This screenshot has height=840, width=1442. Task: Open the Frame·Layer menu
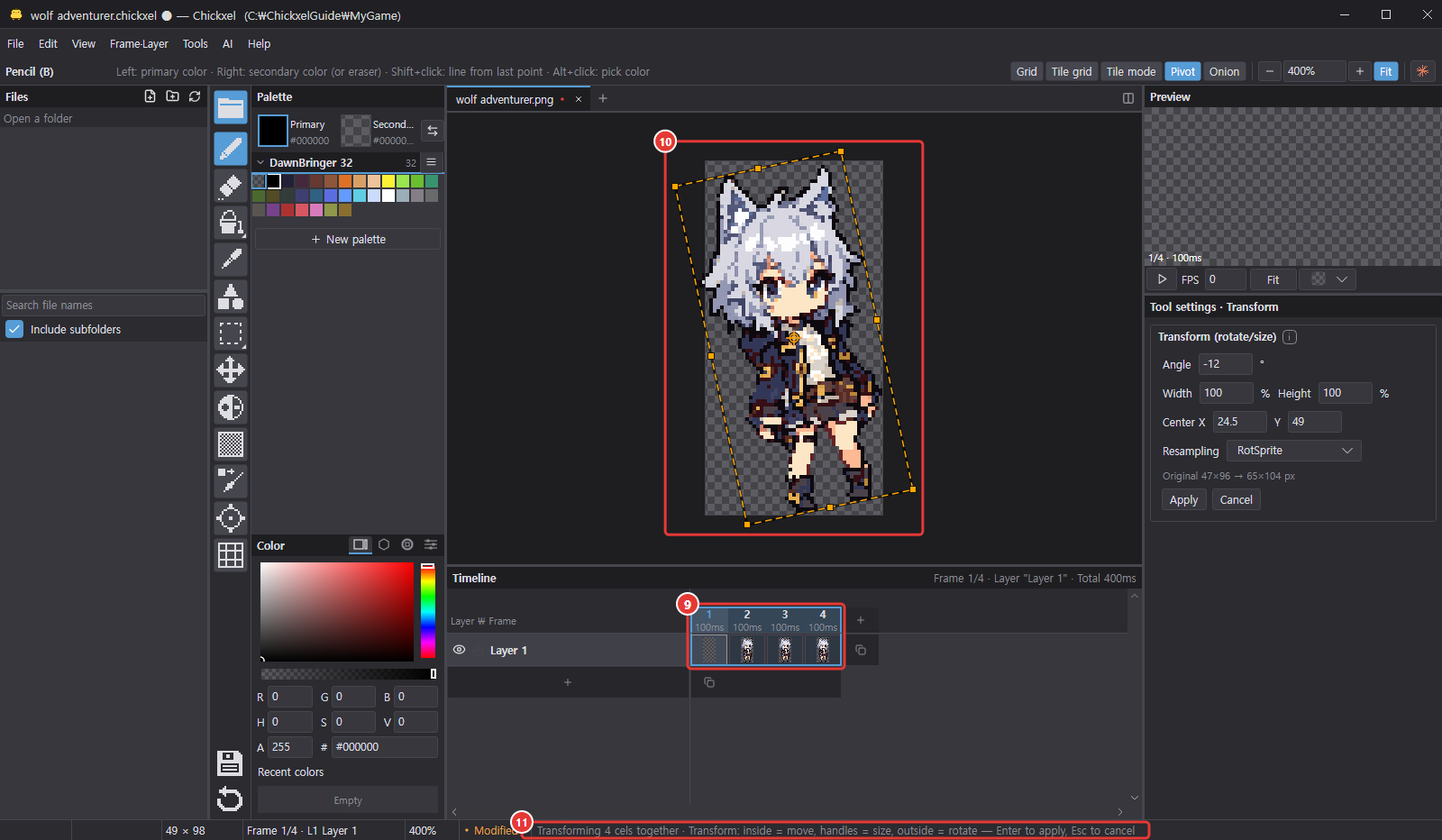[x=139, y=43]
